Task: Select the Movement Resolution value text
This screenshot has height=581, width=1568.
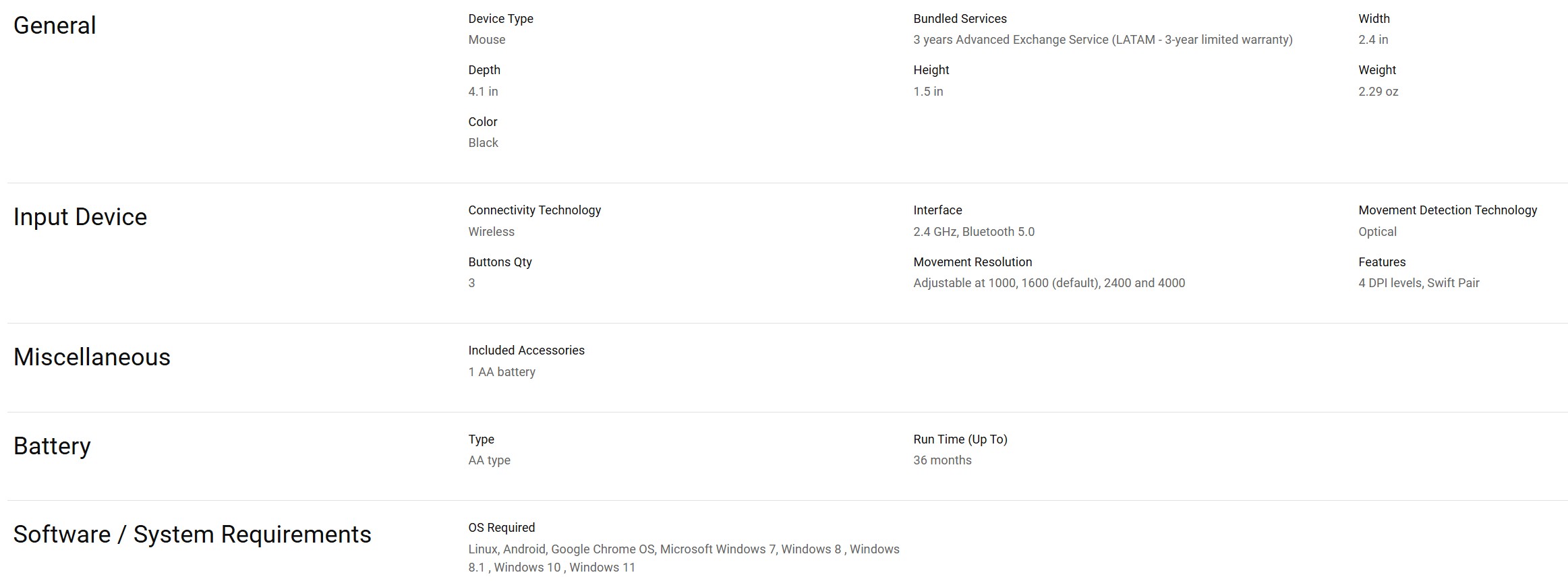Action: click(1049, 283)
